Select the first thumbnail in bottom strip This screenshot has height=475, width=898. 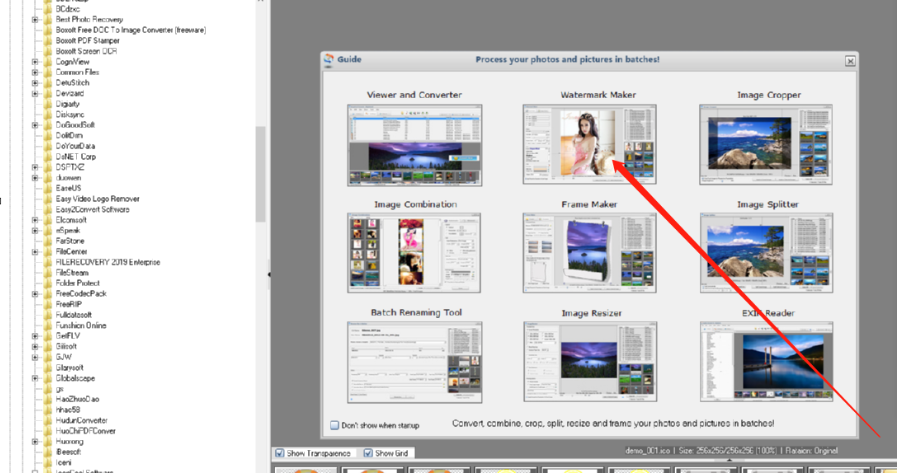305,470
